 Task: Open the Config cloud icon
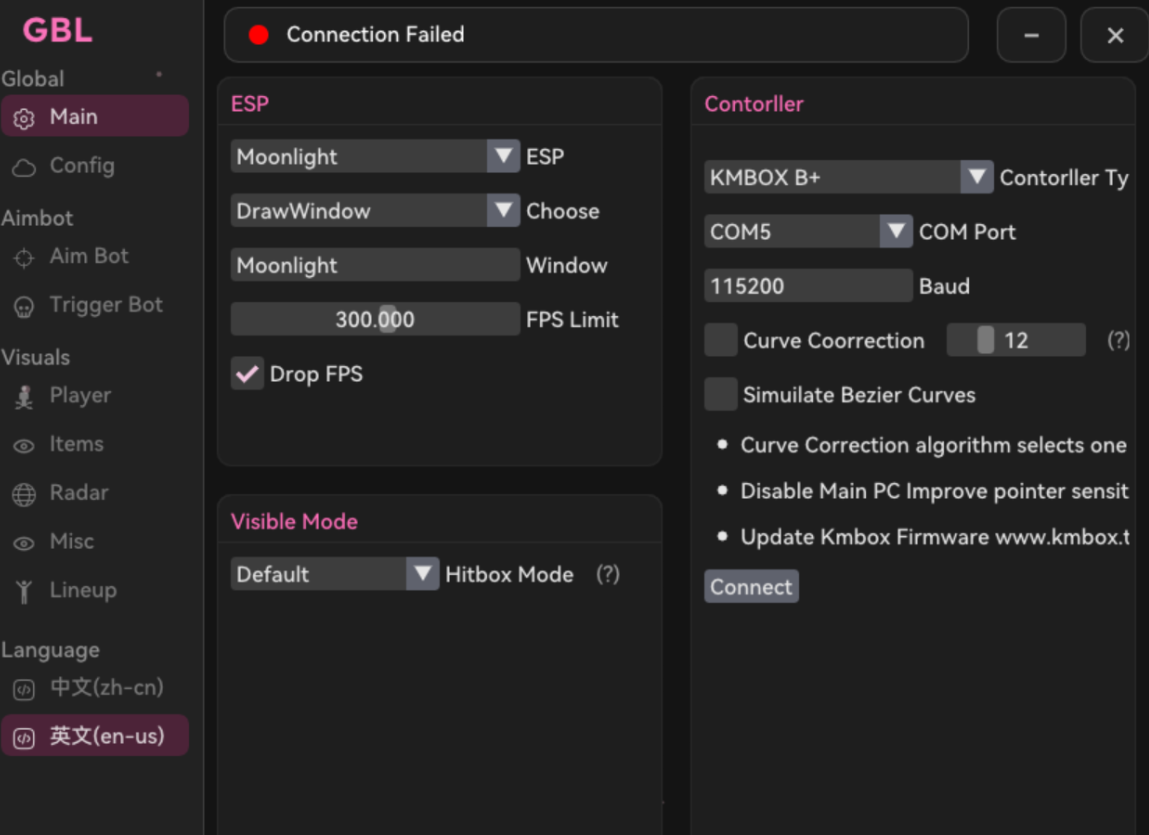point(24,168)
